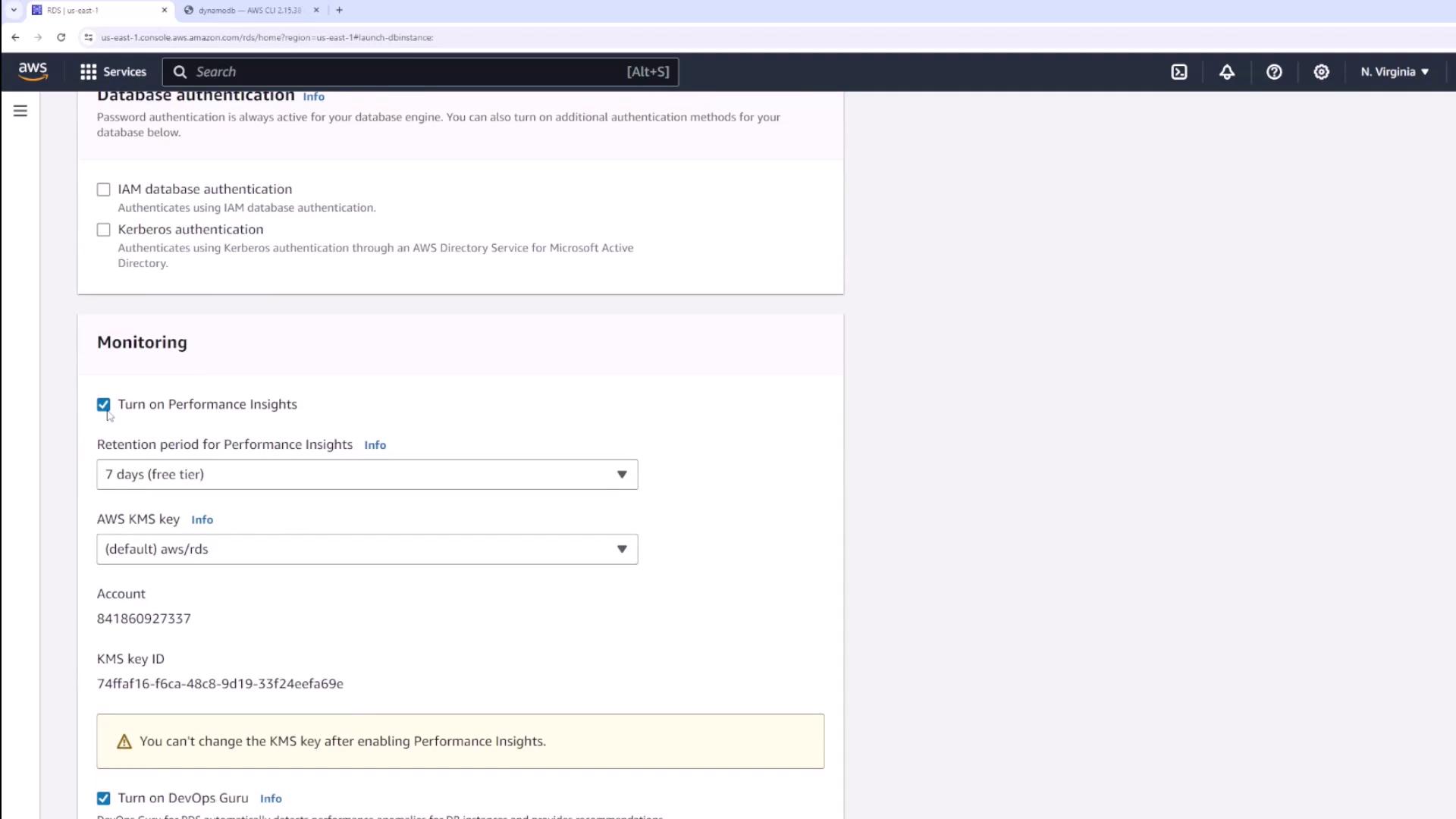Image resolution: width=1456 pixels, height=819 pixels.
Task: Open Info link beside Database authentication
Action: pyautogui.click(x=313, y=96)
